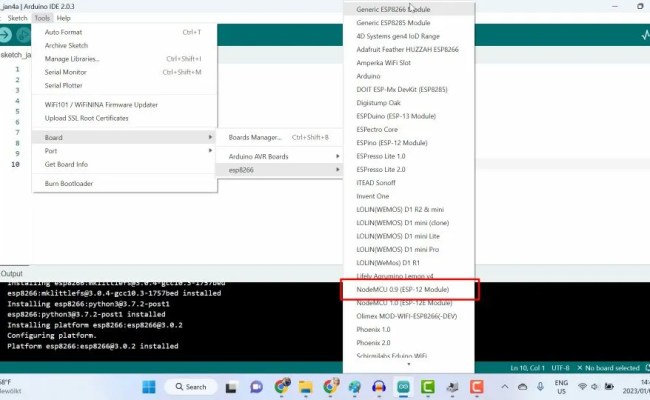650x400 pixels.
Task: Select DOIT ESP-Mx DevKit (ESP8285)
Action: click(409, 89)
